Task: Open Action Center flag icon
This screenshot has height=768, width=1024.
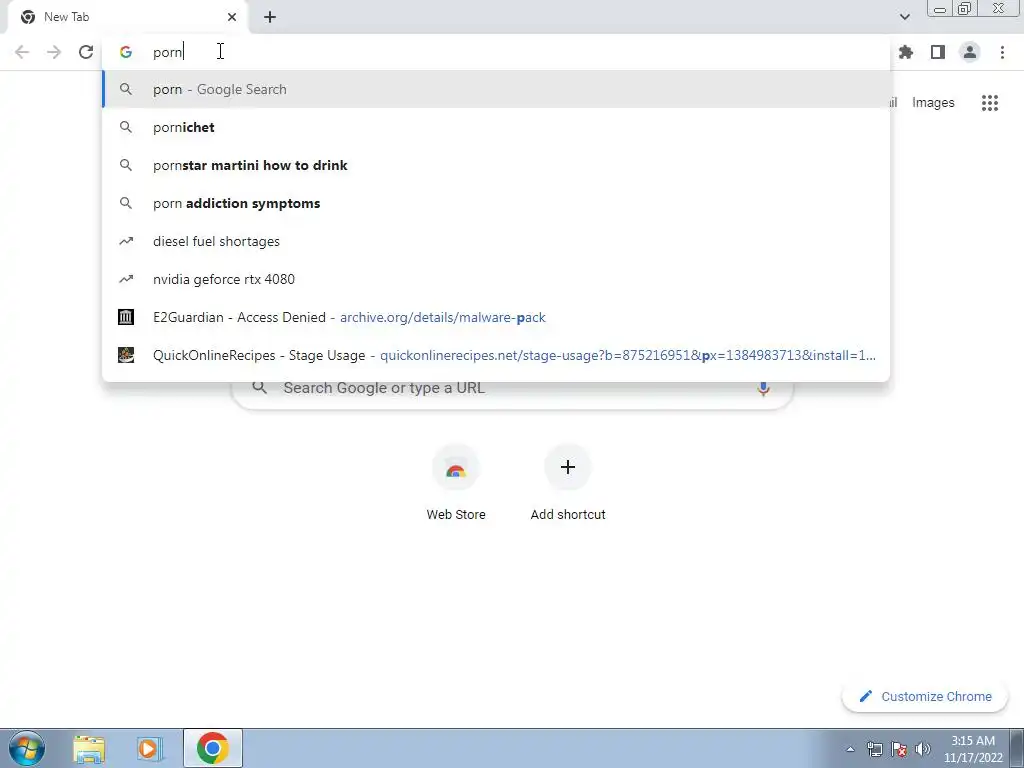Action: click(899, 749)
